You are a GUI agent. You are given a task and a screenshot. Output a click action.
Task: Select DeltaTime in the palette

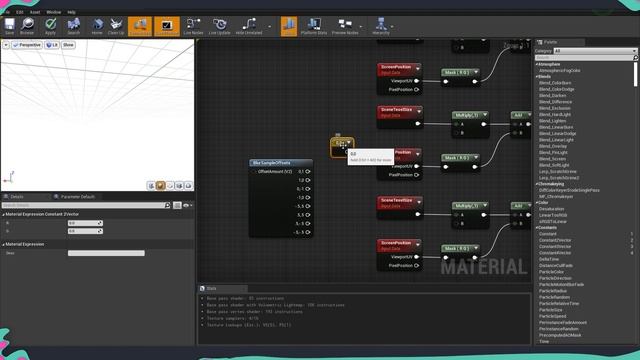point(549,259)
